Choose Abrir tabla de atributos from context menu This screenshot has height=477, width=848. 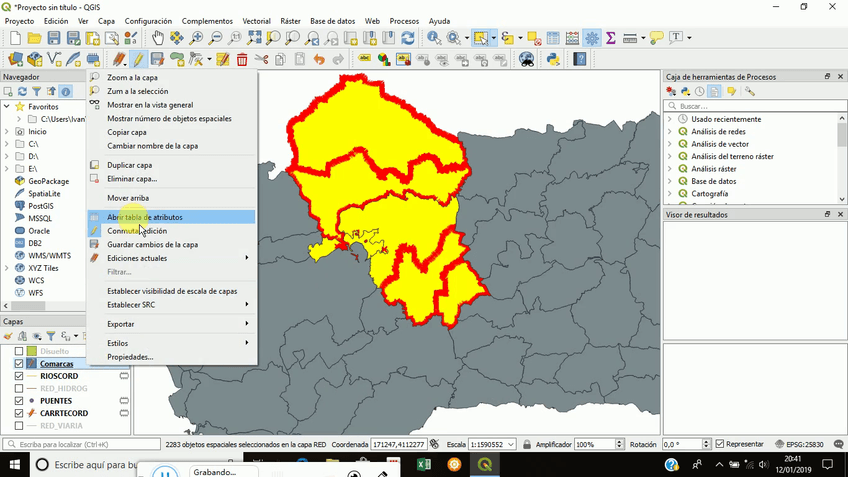tap(145, 217)
